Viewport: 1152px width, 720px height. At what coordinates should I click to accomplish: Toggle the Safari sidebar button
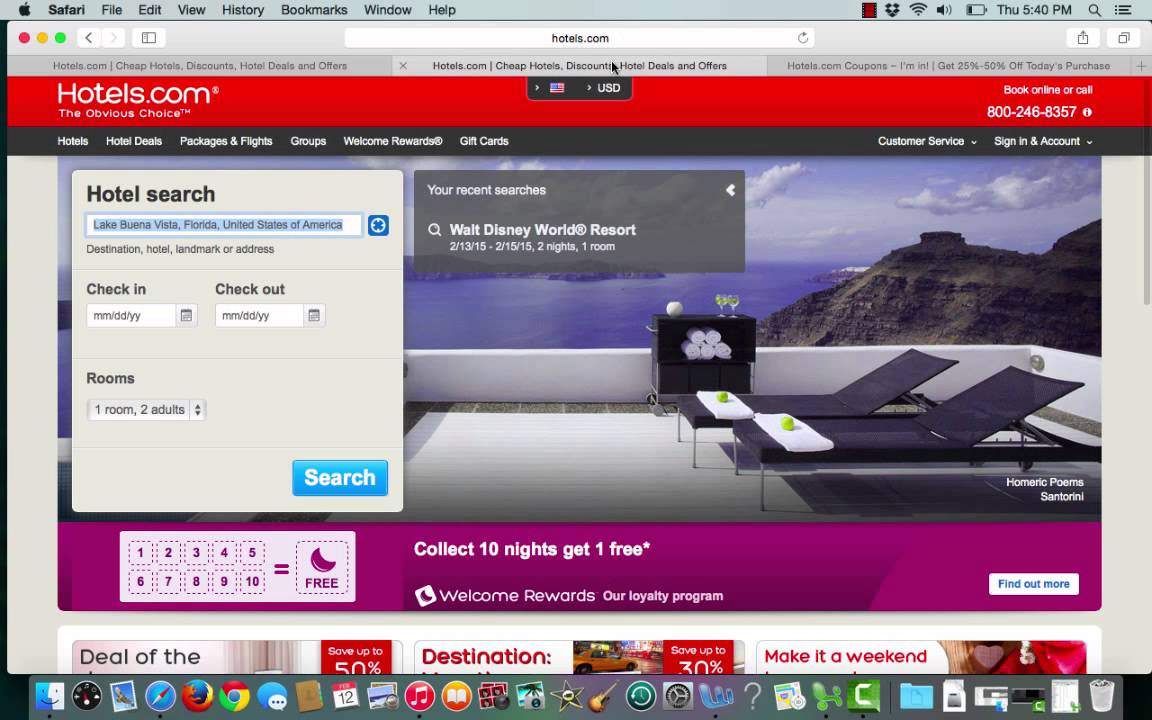149,37
